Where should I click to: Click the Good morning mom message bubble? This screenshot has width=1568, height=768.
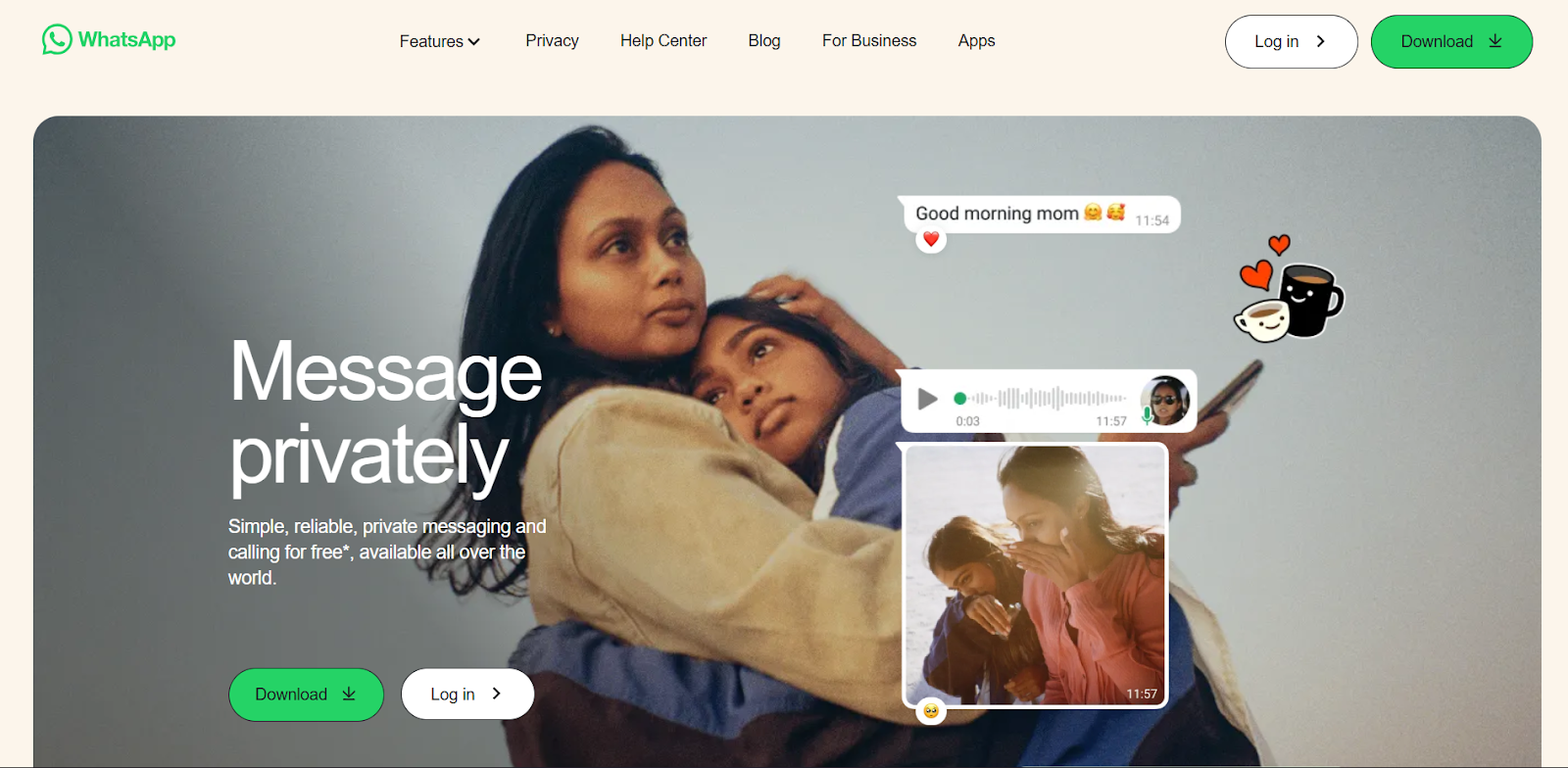point(1040,215)
